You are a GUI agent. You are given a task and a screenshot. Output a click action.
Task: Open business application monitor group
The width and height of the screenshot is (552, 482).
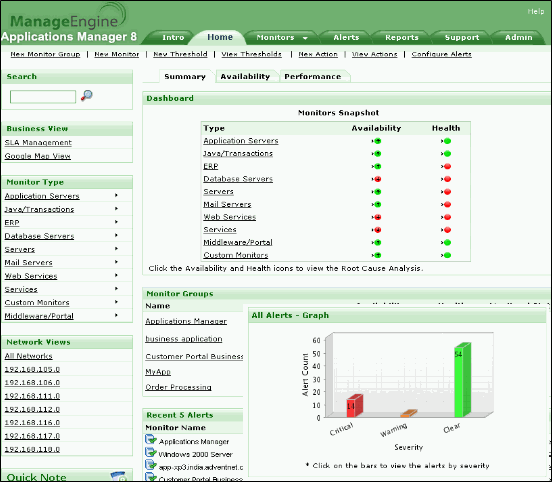pos(184,339)
